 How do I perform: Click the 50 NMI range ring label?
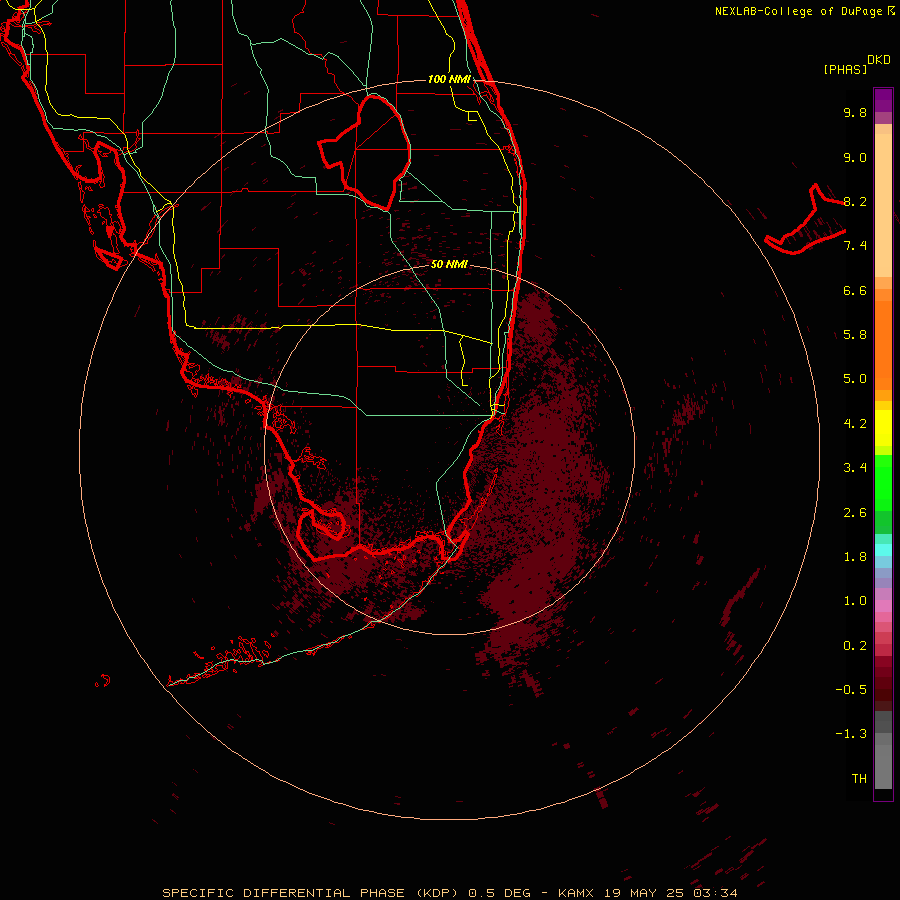(x=449, y=264)
